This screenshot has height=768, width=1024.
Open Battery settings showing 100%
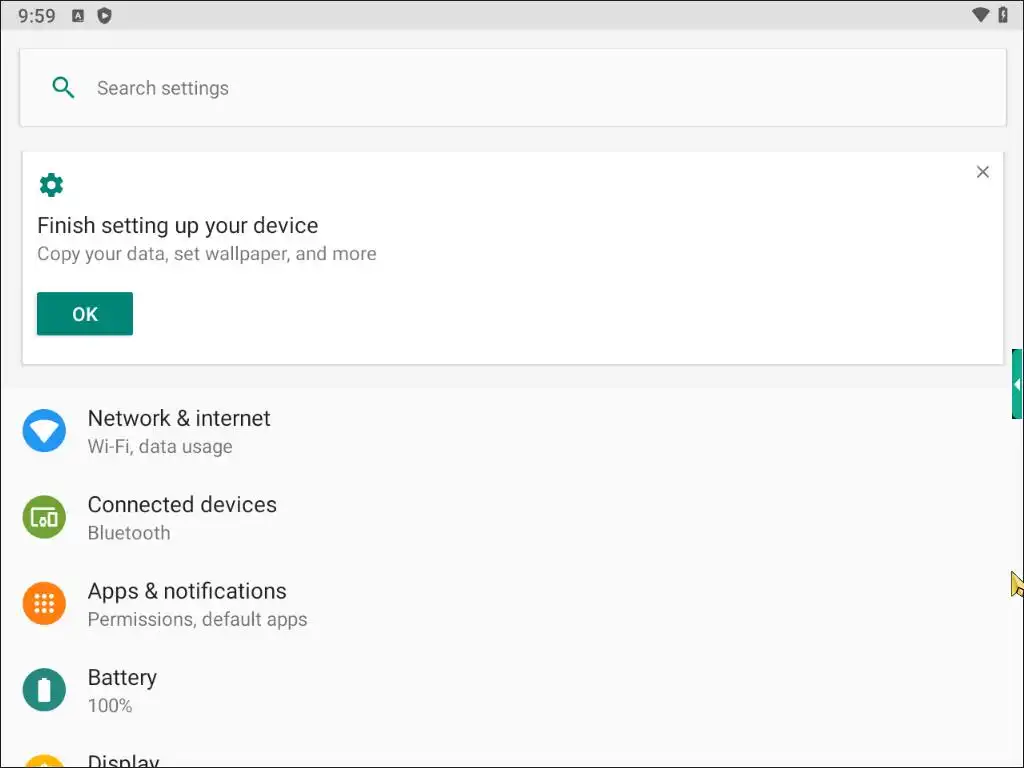point(122,690)
